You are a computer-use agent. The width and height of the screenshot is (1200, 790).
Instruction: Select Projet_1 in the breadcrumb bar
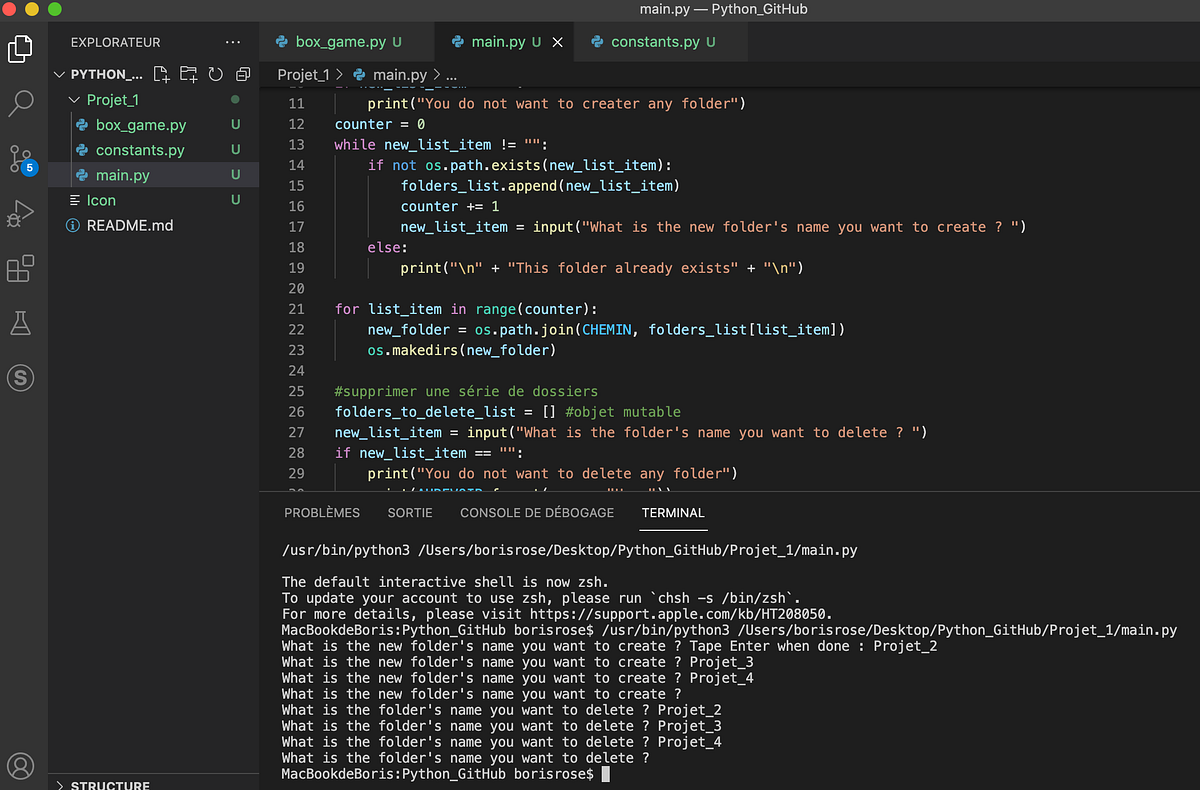click(x=303, y=74)
